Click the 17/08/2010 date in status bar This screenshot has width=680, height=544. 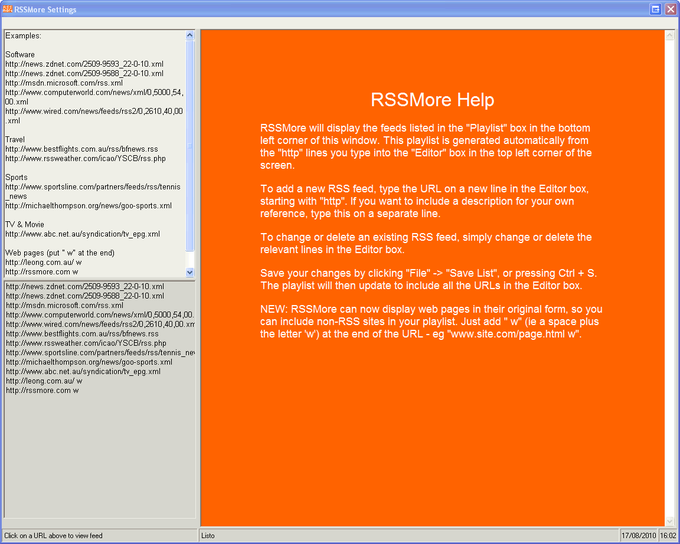639,536
